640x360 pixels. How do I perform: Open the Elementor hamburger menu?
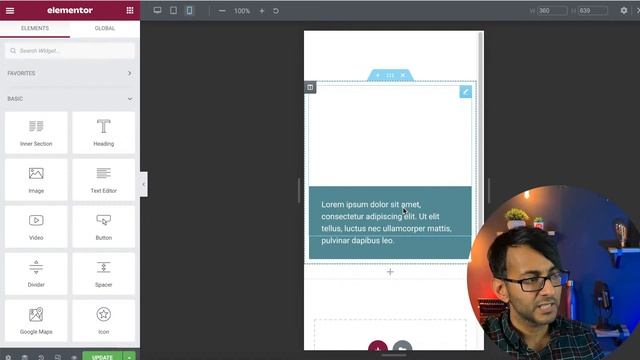pyautogui.click(x=10, y=11)
